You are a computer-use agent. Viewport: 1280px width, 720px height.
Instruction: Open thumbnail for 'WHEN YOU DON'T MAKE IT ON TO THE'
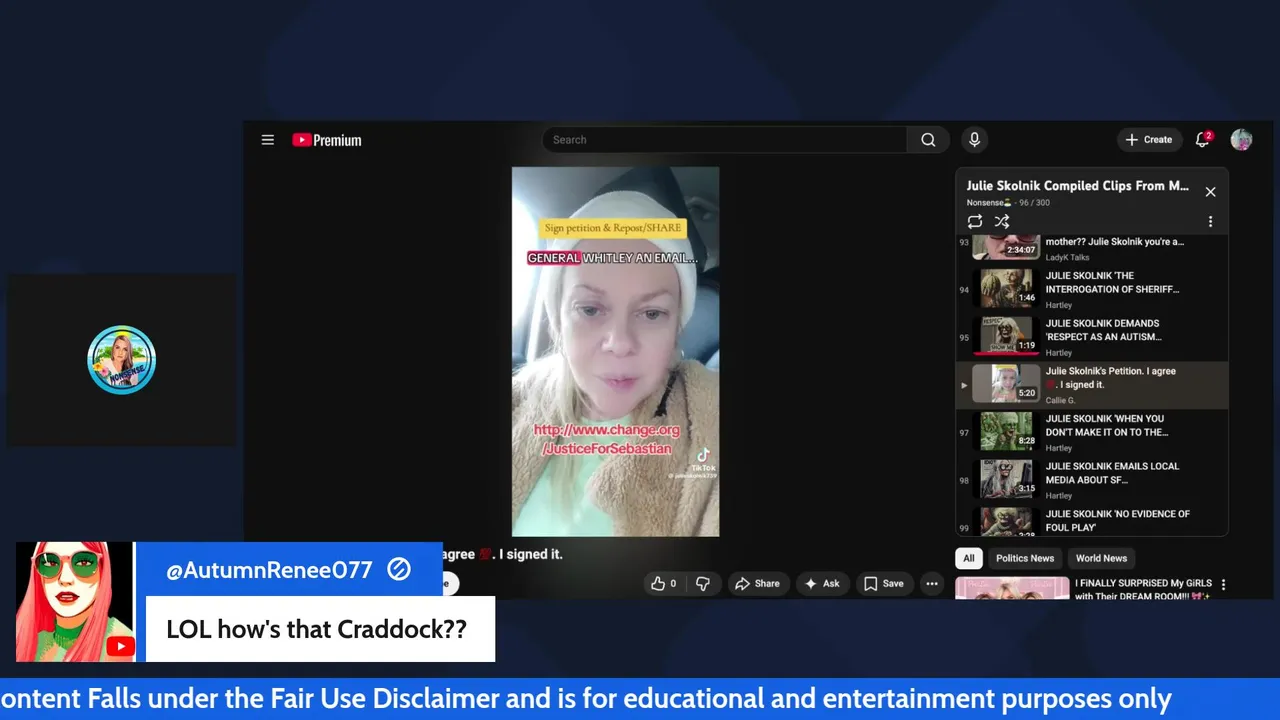1006,432
